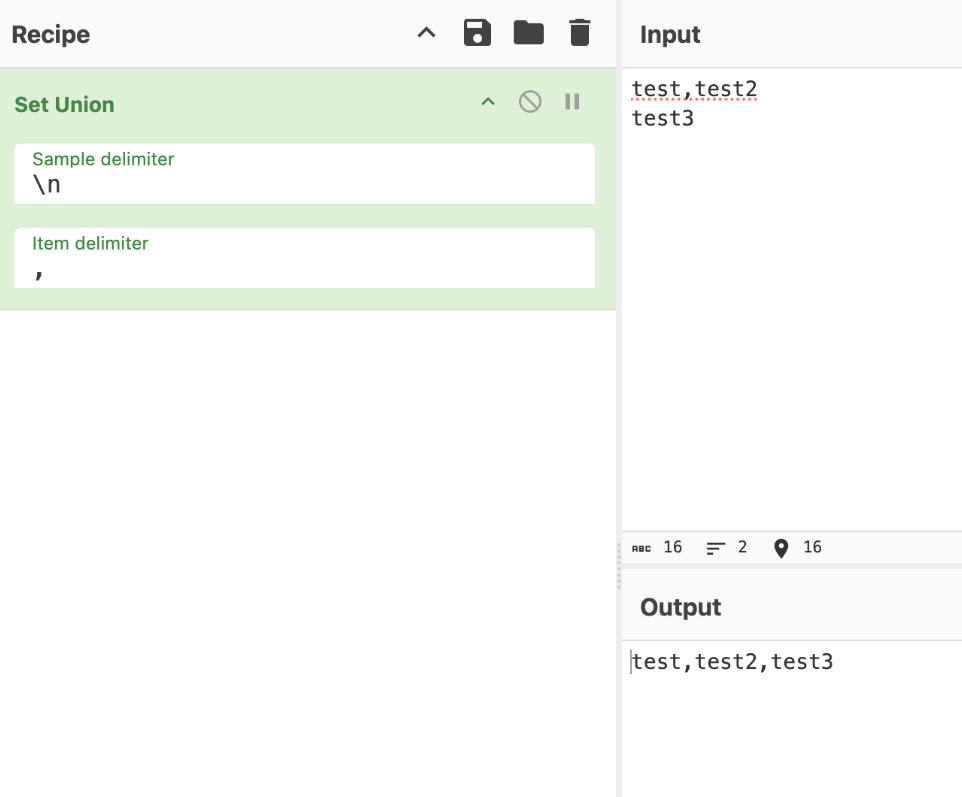The width and height of the screenshot is (962, 797).
Task: Click the ABC character count icon
Action: click(641, 548)
